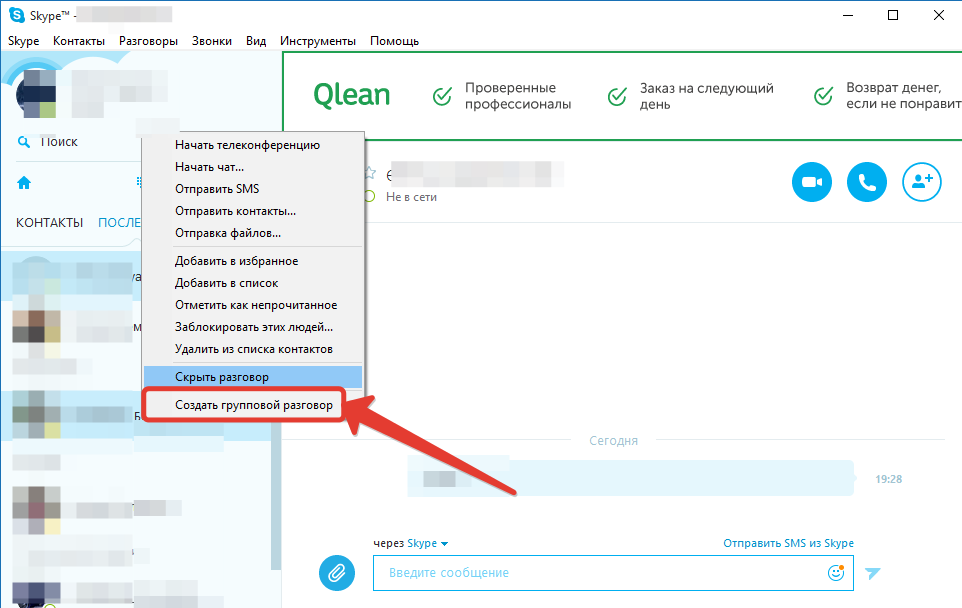Image resolution: width=962 pixels, height=608 pixels.
Task: Click the Qlean advertisement logo
Action: 352,95
